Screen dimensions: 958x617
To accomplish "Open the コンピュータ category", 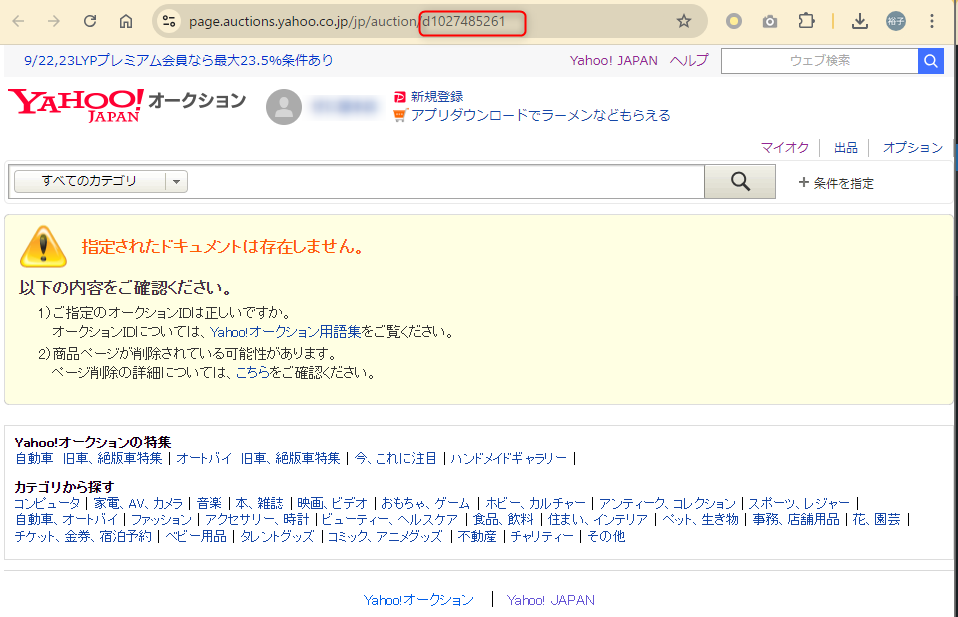I will [47, 503].
